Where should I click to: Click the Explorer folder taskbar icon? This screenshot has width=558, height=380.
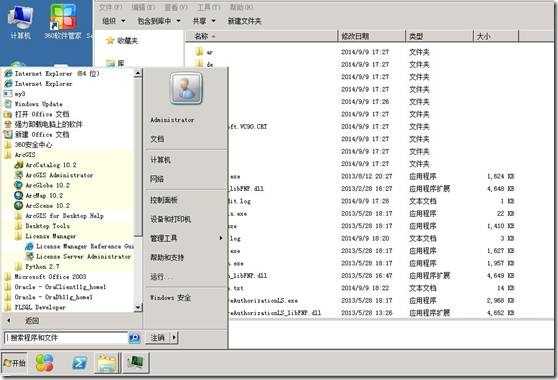[107, 363]
